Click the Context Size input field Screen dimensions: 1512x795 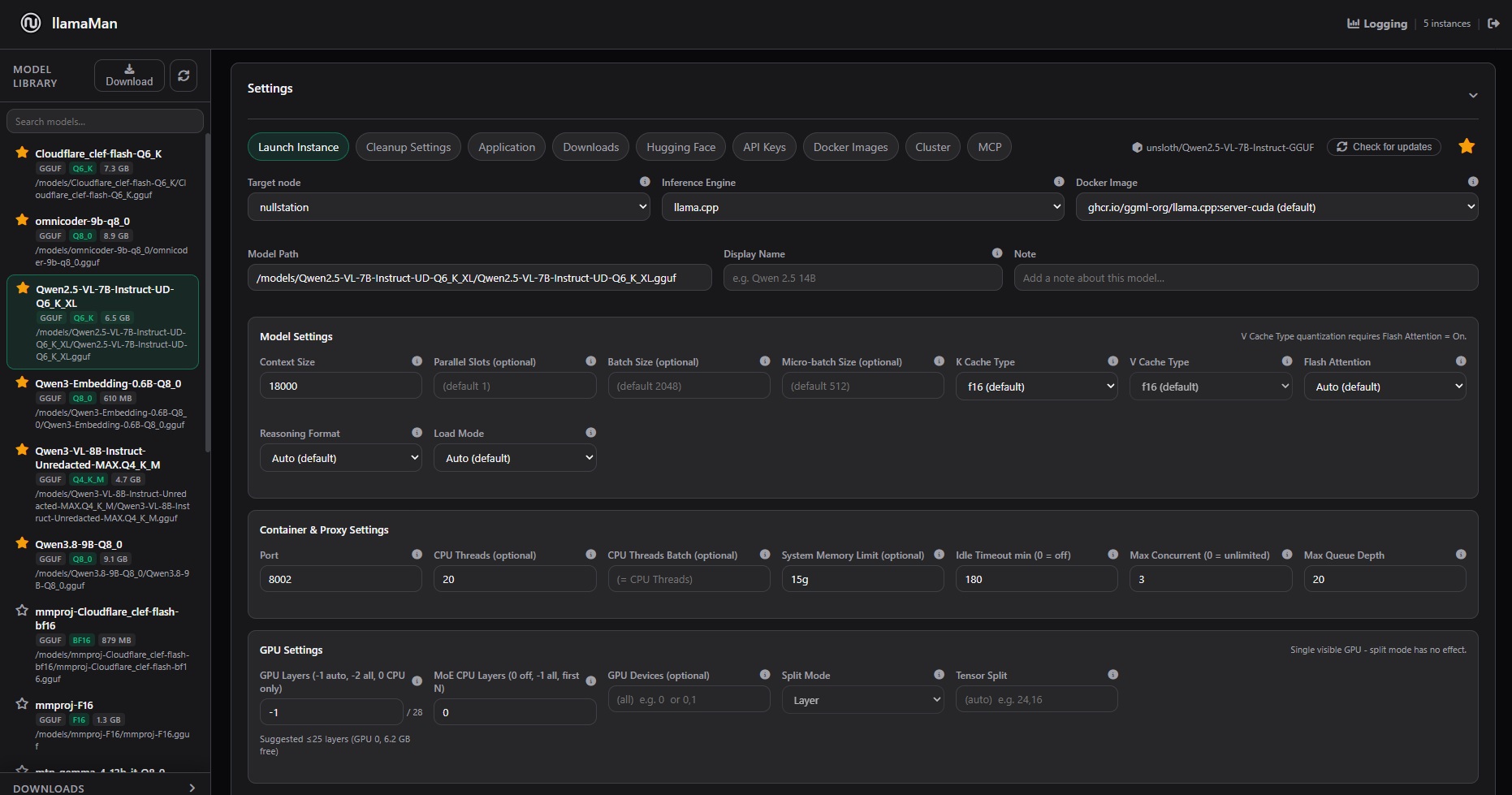[x=340, y=386]
